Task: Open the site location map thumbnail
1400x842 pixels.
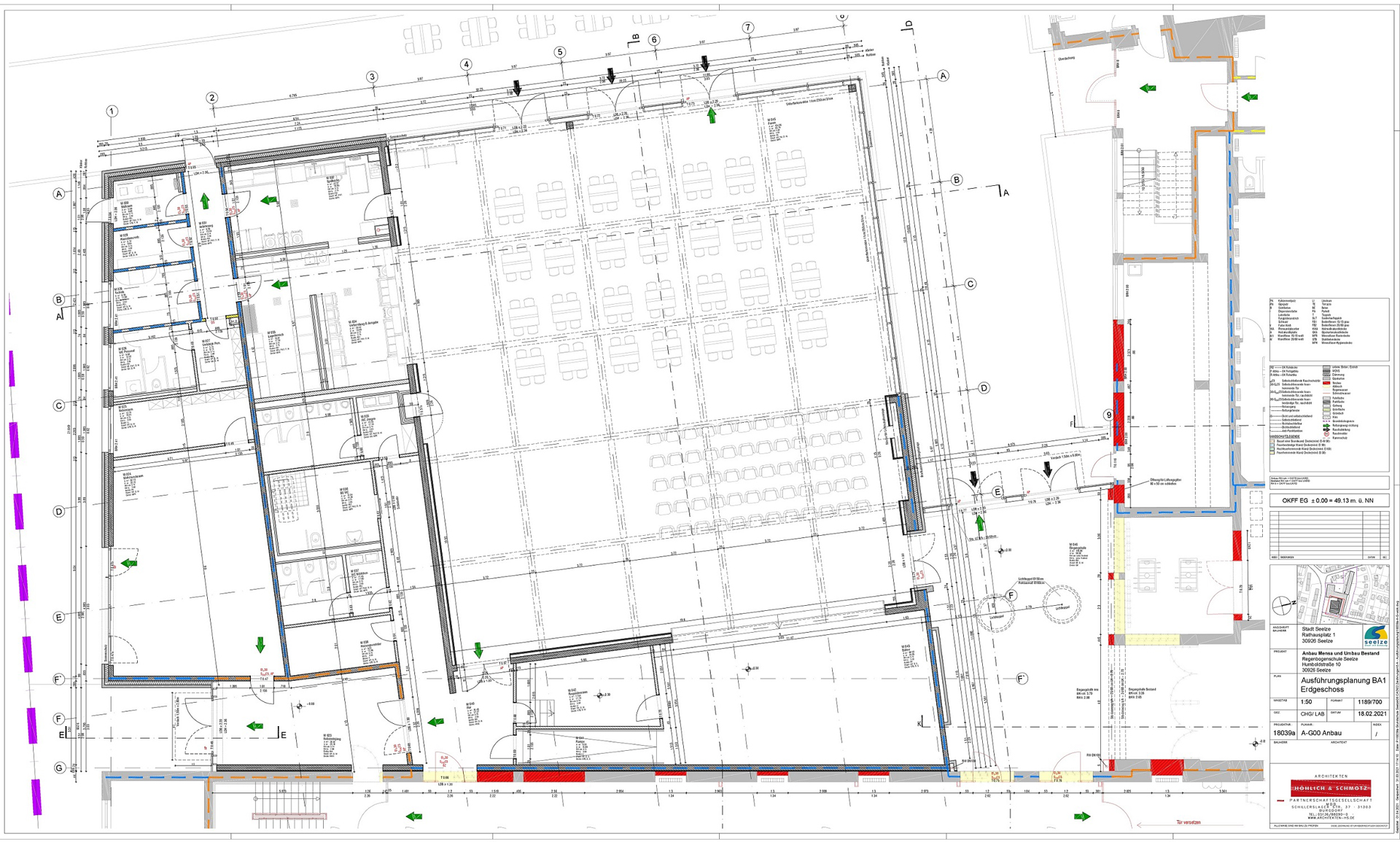Action: click(1340, 594)
